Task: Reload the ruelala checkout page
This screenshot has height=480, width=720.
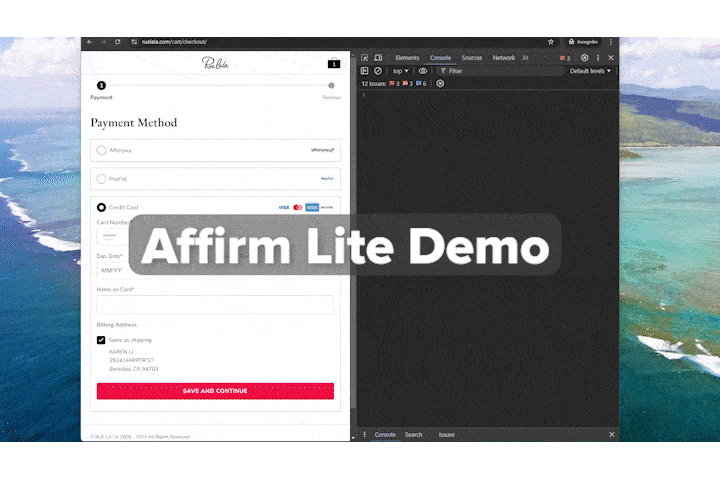Action: tap(118, 42)
